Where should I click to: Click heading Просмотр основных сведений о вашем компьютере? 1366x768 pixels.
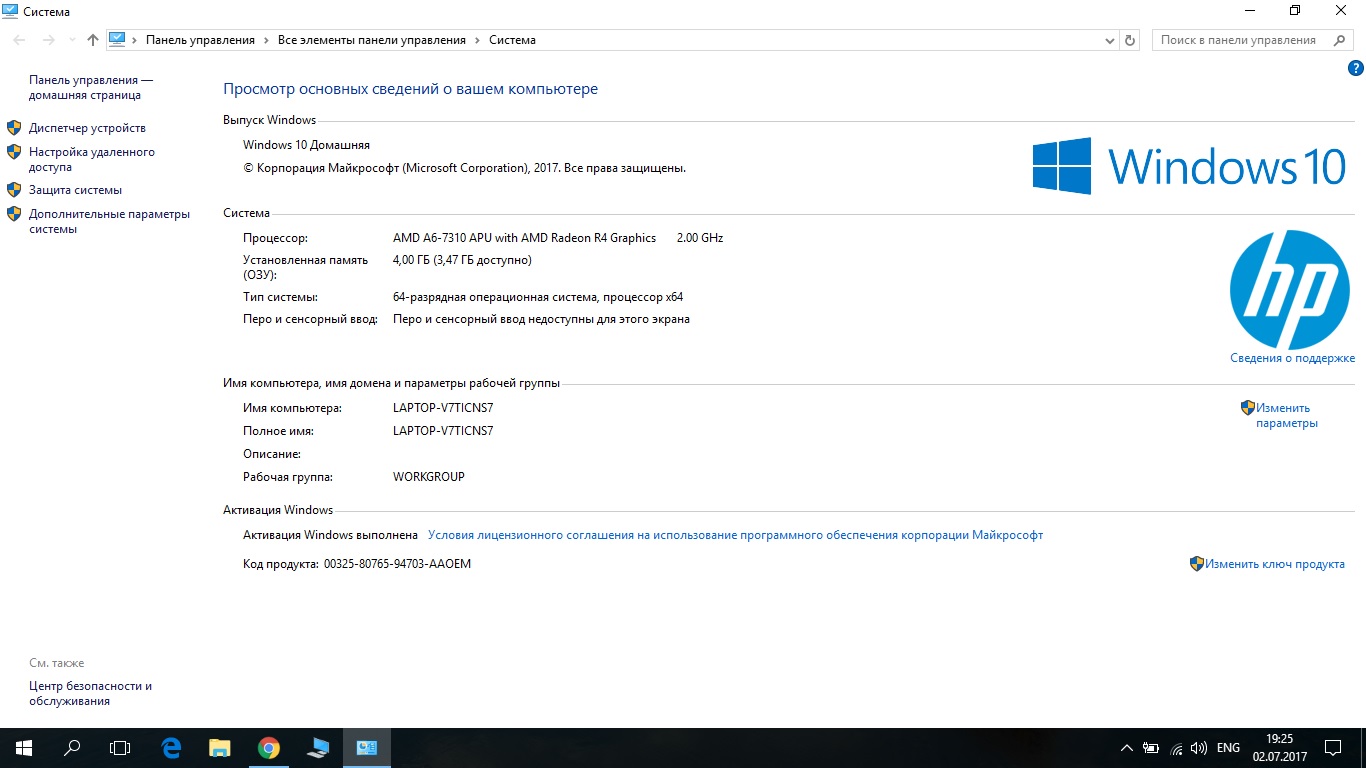tap(410, 89)
